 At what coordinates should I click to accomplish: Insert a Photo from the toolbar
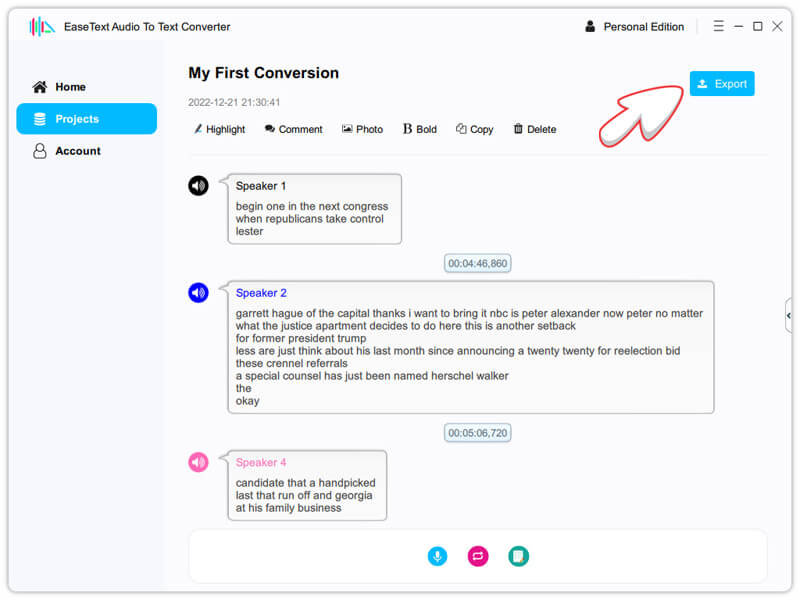point(362,129)
